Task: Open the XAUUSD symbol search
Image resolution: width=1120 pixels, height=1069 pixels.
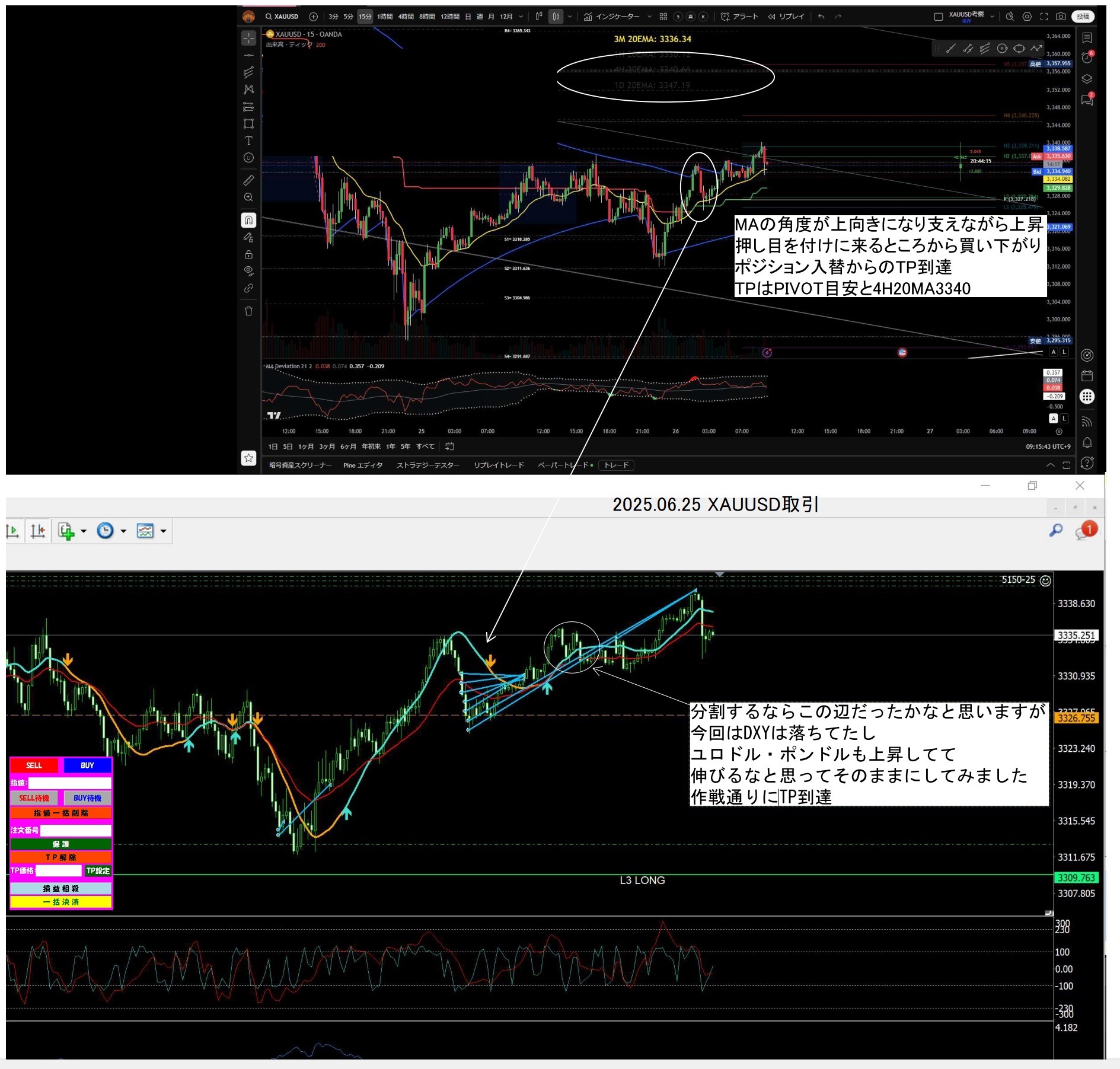Action: tap(282, 17)
